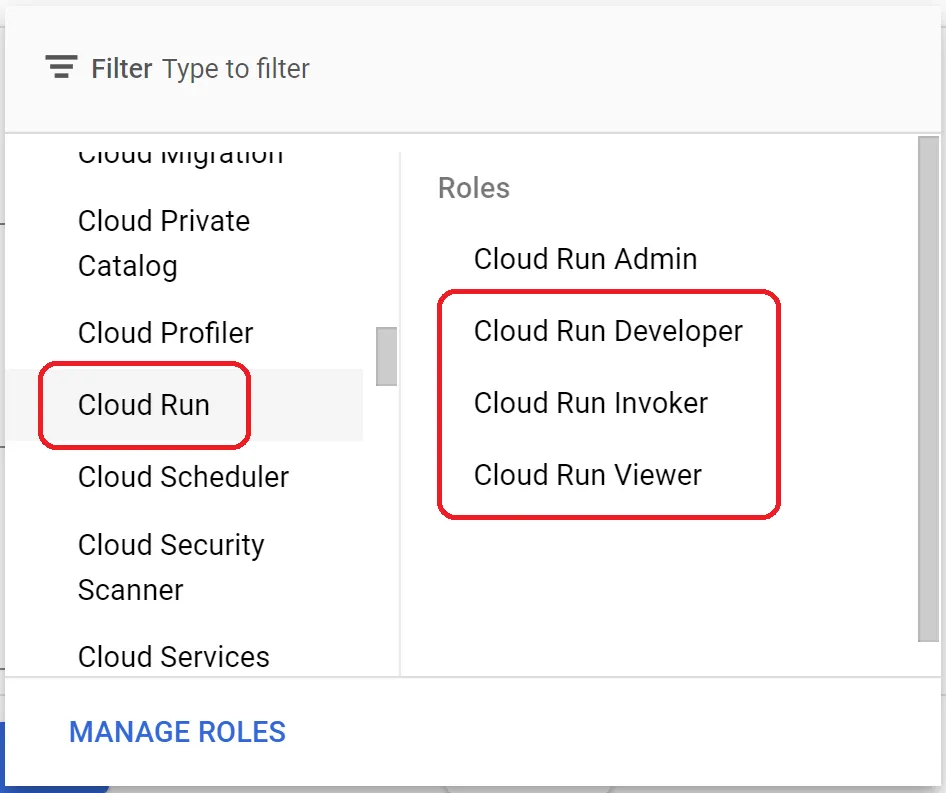Image resolution: width=946 pixels, height=793 pixels.
Task: Choose the Cloud Run Developer role
Action: [608, 331]
